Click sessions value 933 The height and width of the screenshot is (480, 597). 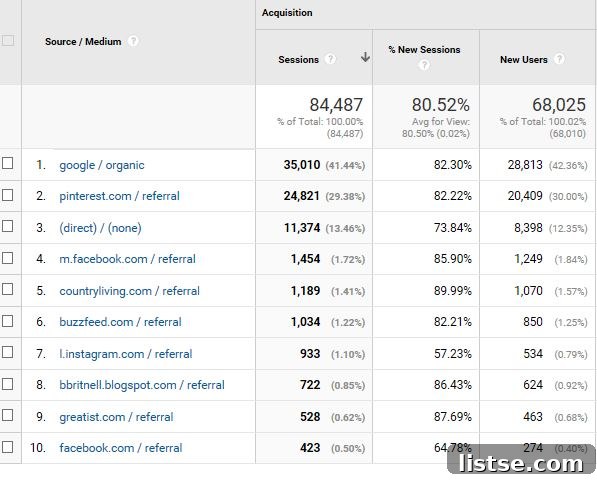[x=310, y=354]
